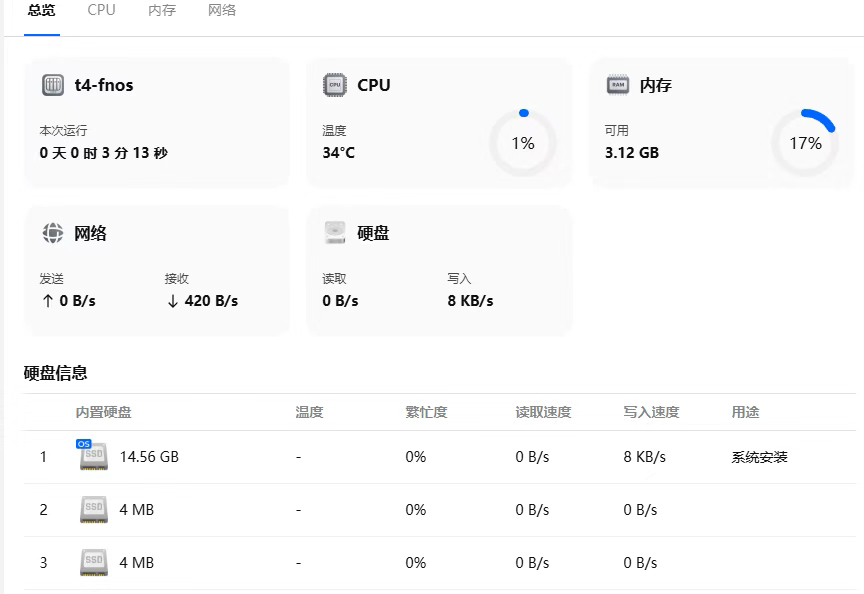Switch to the 网络 tab
This screenshot has width=864, height=594.
point(222,11)
